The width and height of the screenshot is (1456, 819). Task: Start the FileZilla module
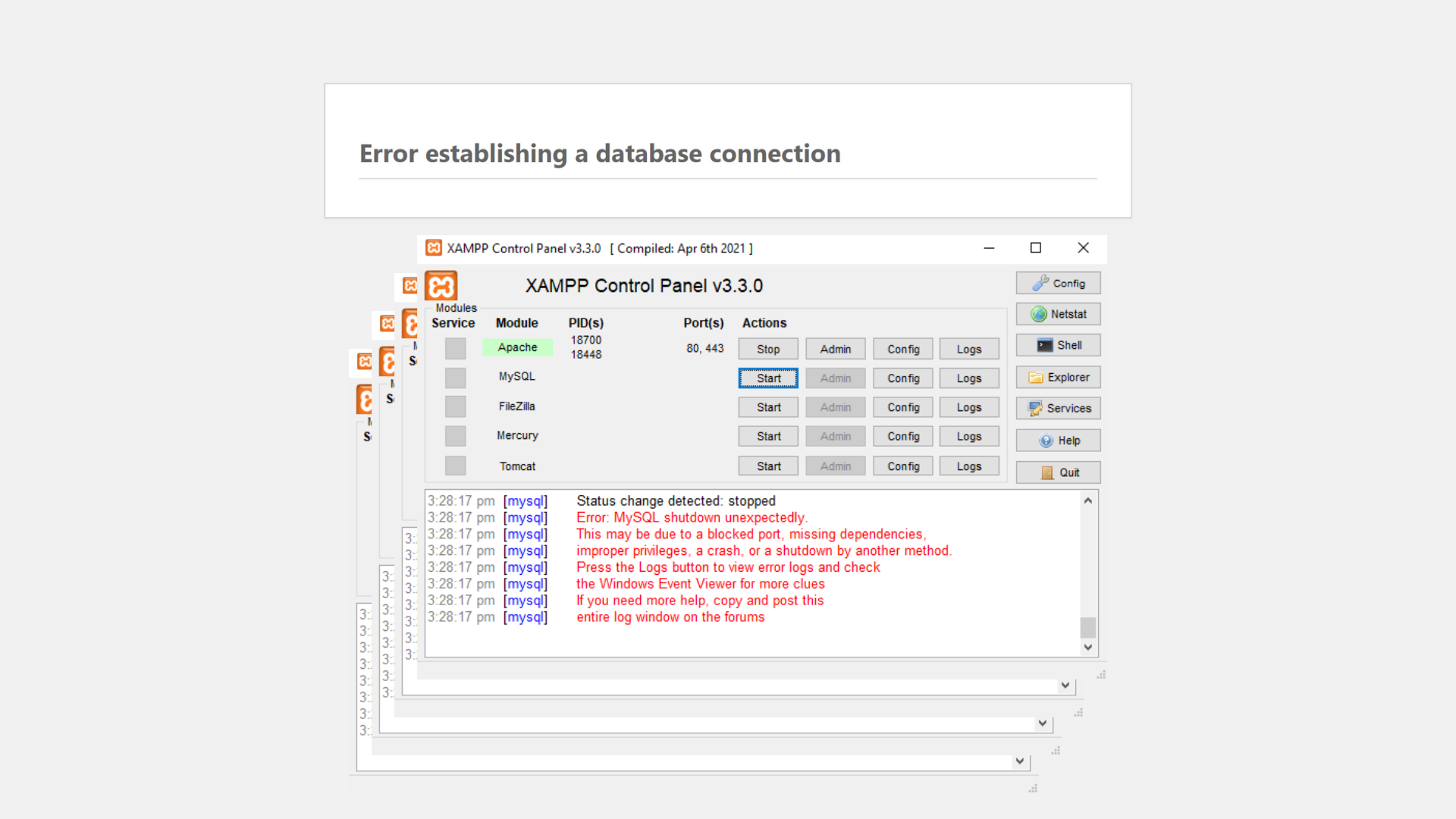pos(767,406)
